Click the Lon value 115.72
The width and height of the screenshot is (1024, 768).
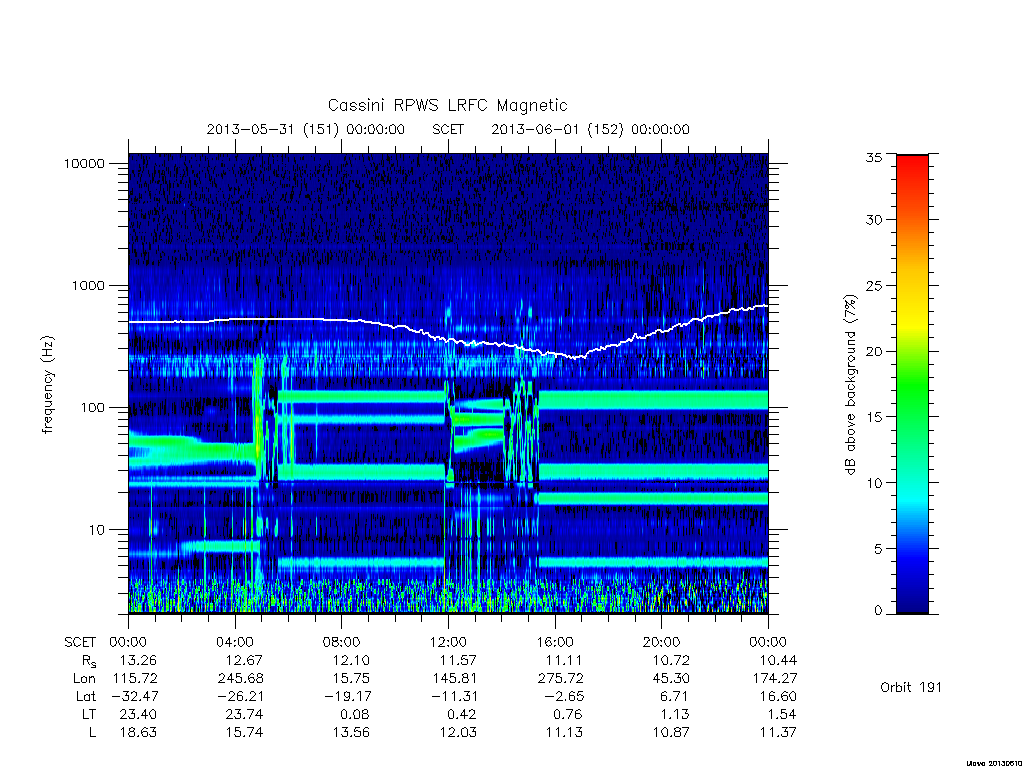(135, 679)
